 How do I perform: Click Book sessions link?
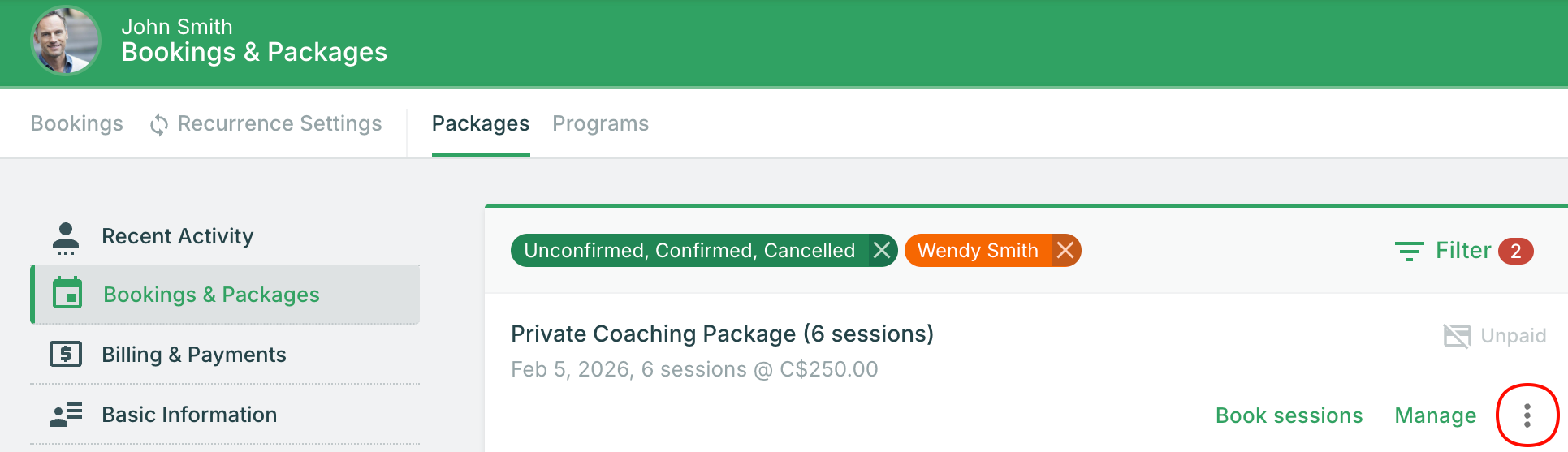1289,415
